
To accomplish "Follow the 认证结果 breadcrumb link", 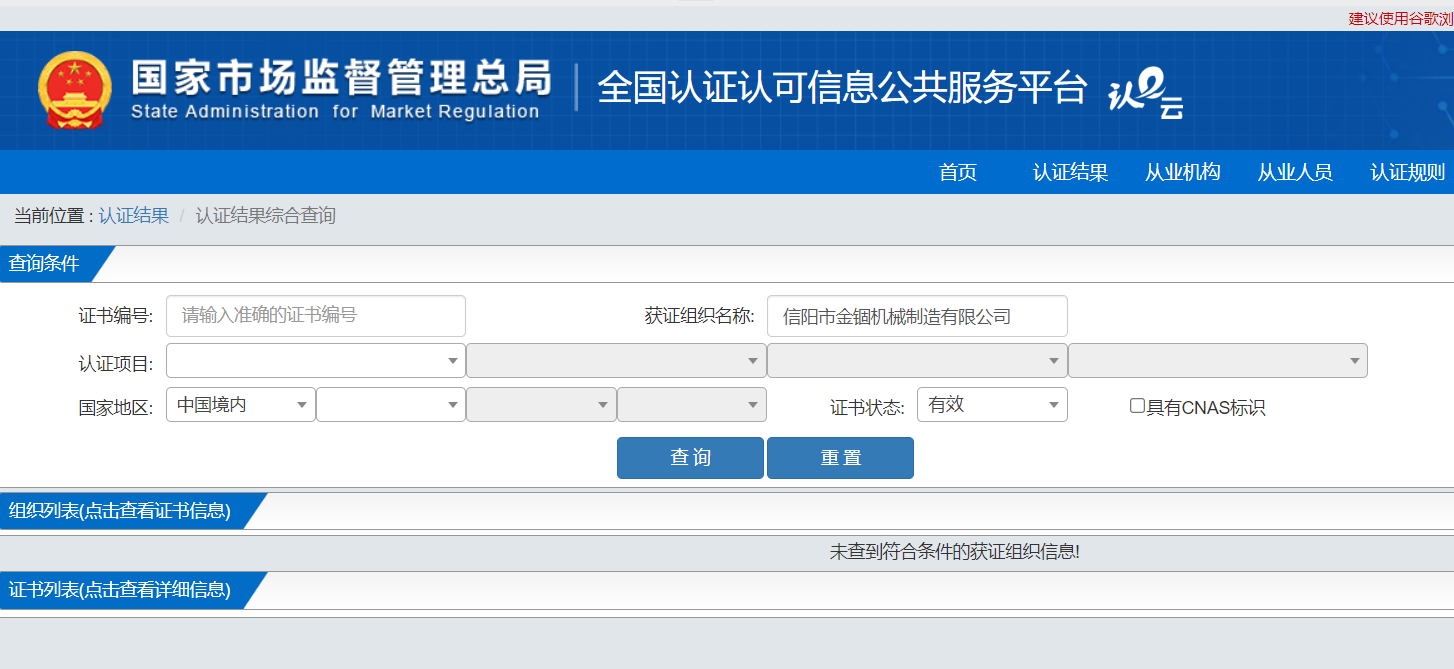I will click(134, 216).
